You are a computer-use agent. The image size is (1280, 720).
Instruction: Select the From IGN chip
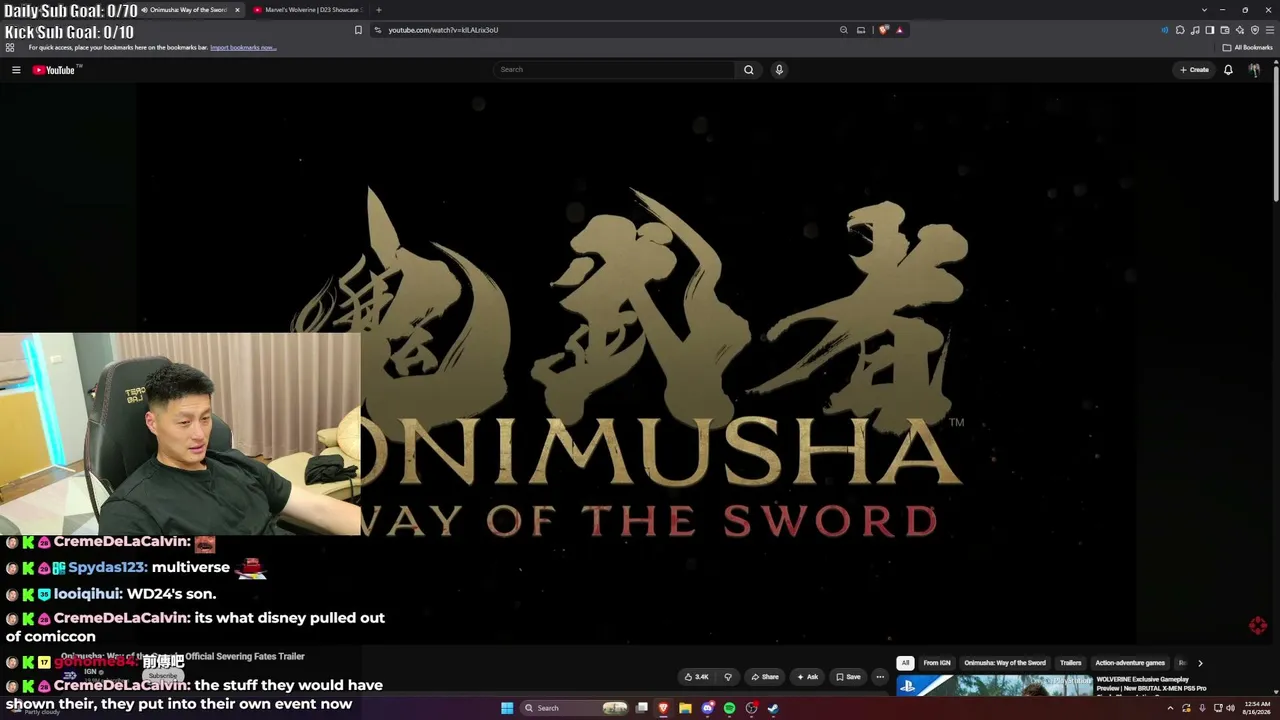(x=937, y=663)
